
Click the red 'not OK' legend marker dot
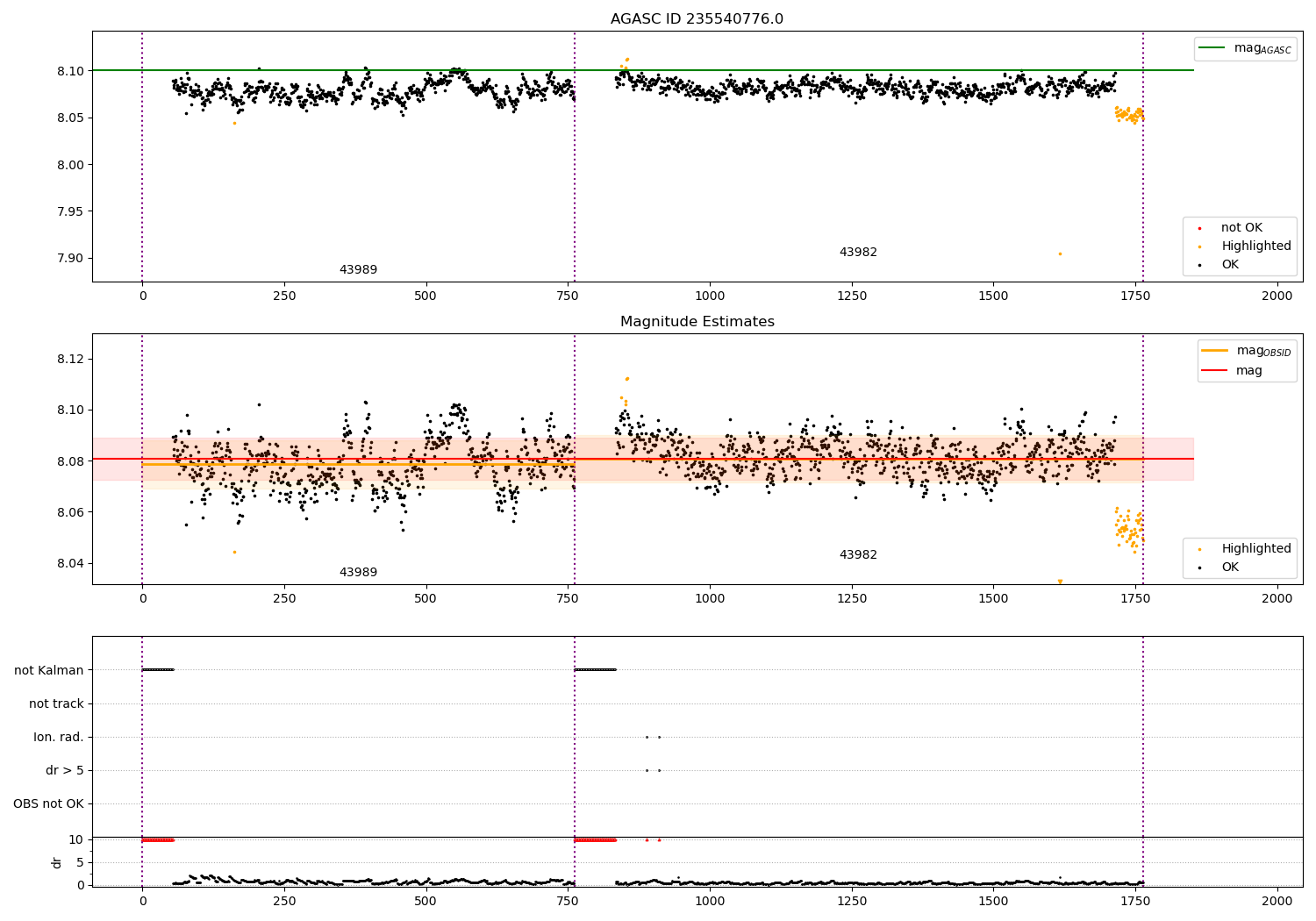(1199, 228)
